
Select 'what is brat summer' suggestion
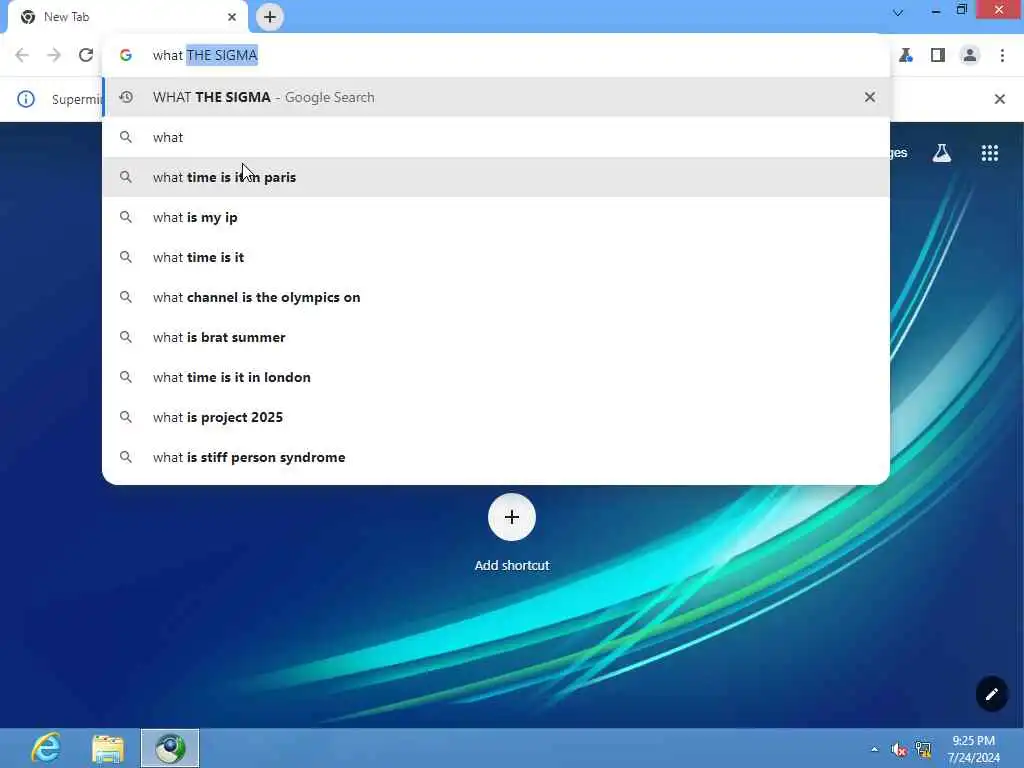496,337
